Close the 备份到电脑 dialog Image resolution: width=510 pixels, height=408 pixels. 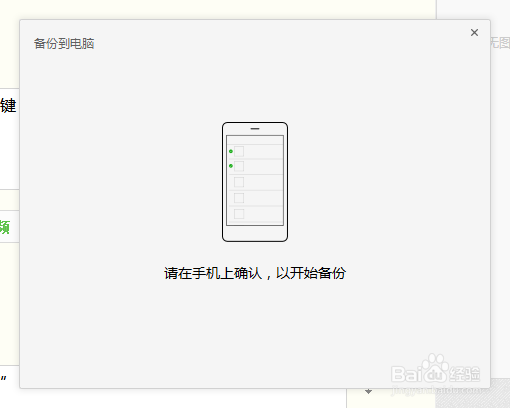(x=474, y=32)
